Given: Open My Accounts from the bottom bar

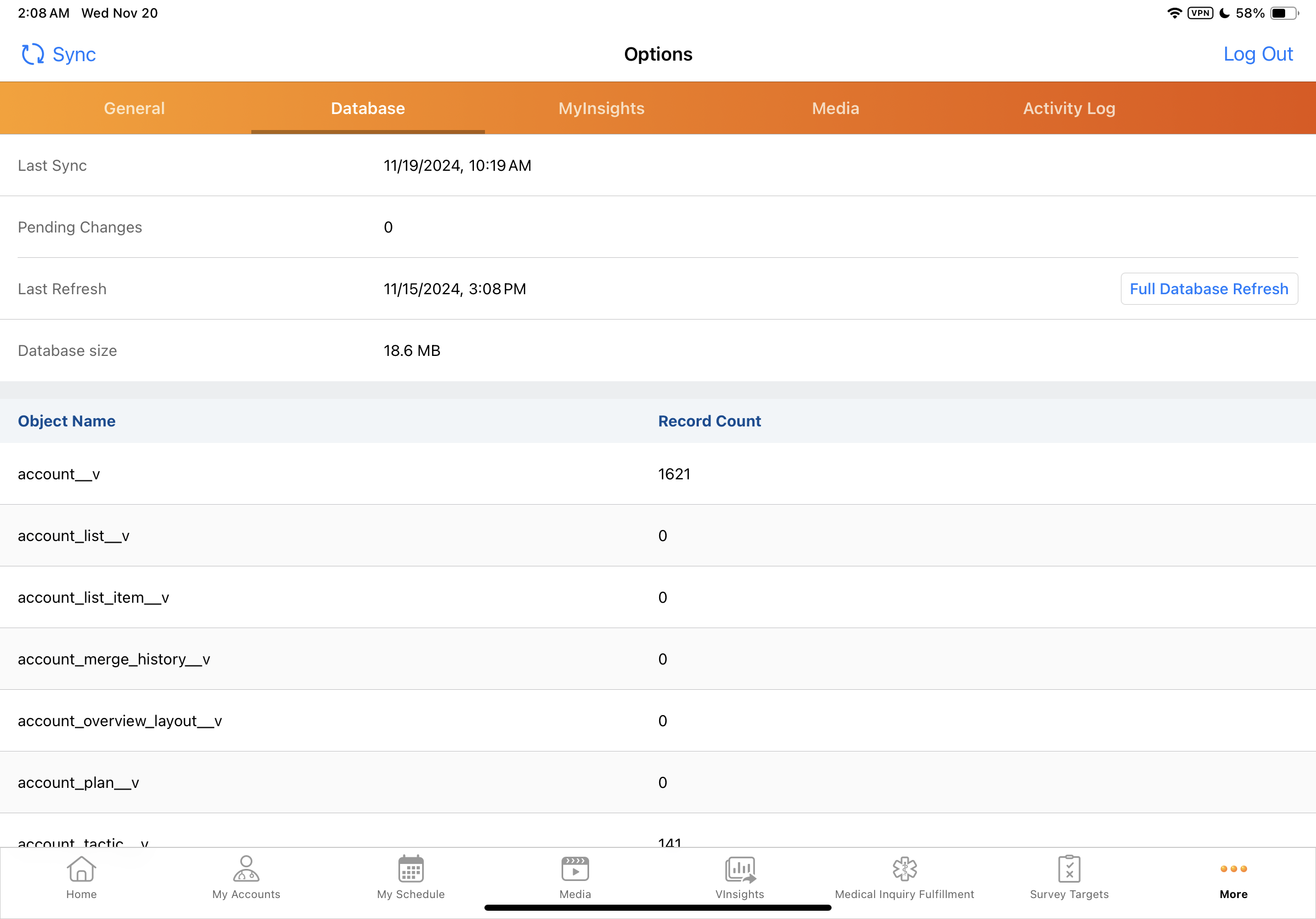Looking at the screenshot, I should click(246, 869).
